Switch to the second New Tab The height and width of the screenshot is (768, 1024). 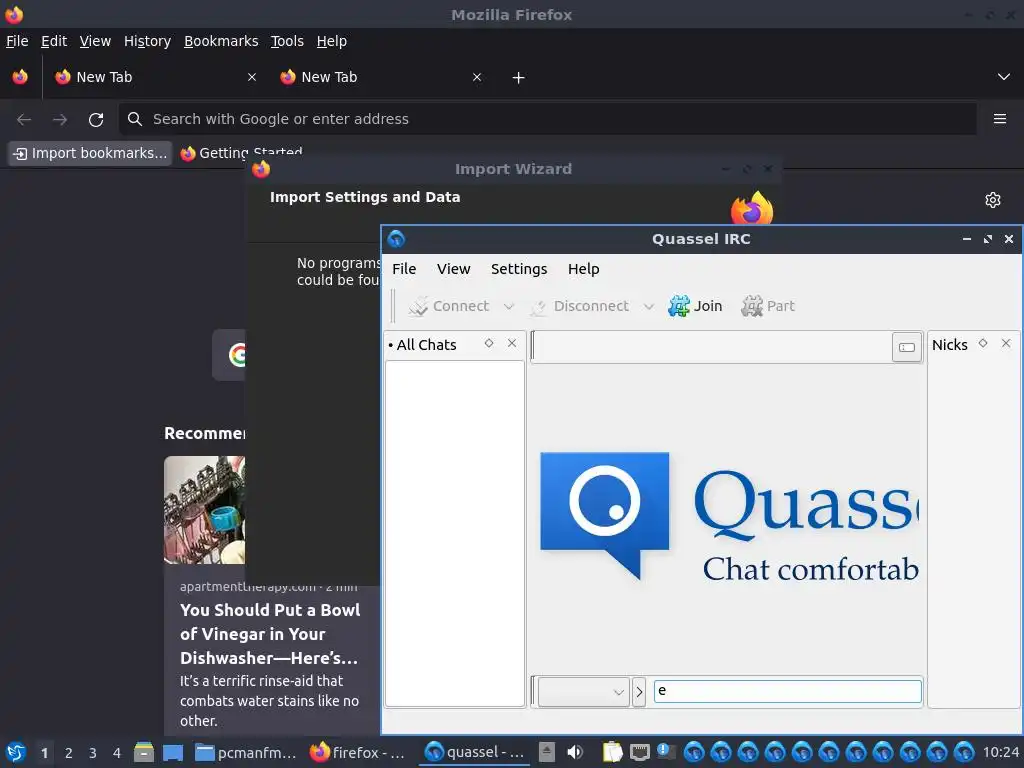click(376, 77)
